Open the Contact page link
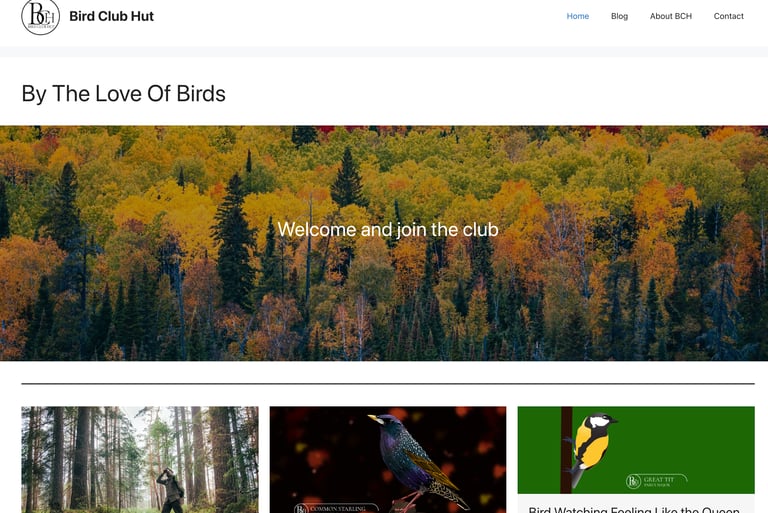Screen dimensions: 768x513 coord(728,16)
